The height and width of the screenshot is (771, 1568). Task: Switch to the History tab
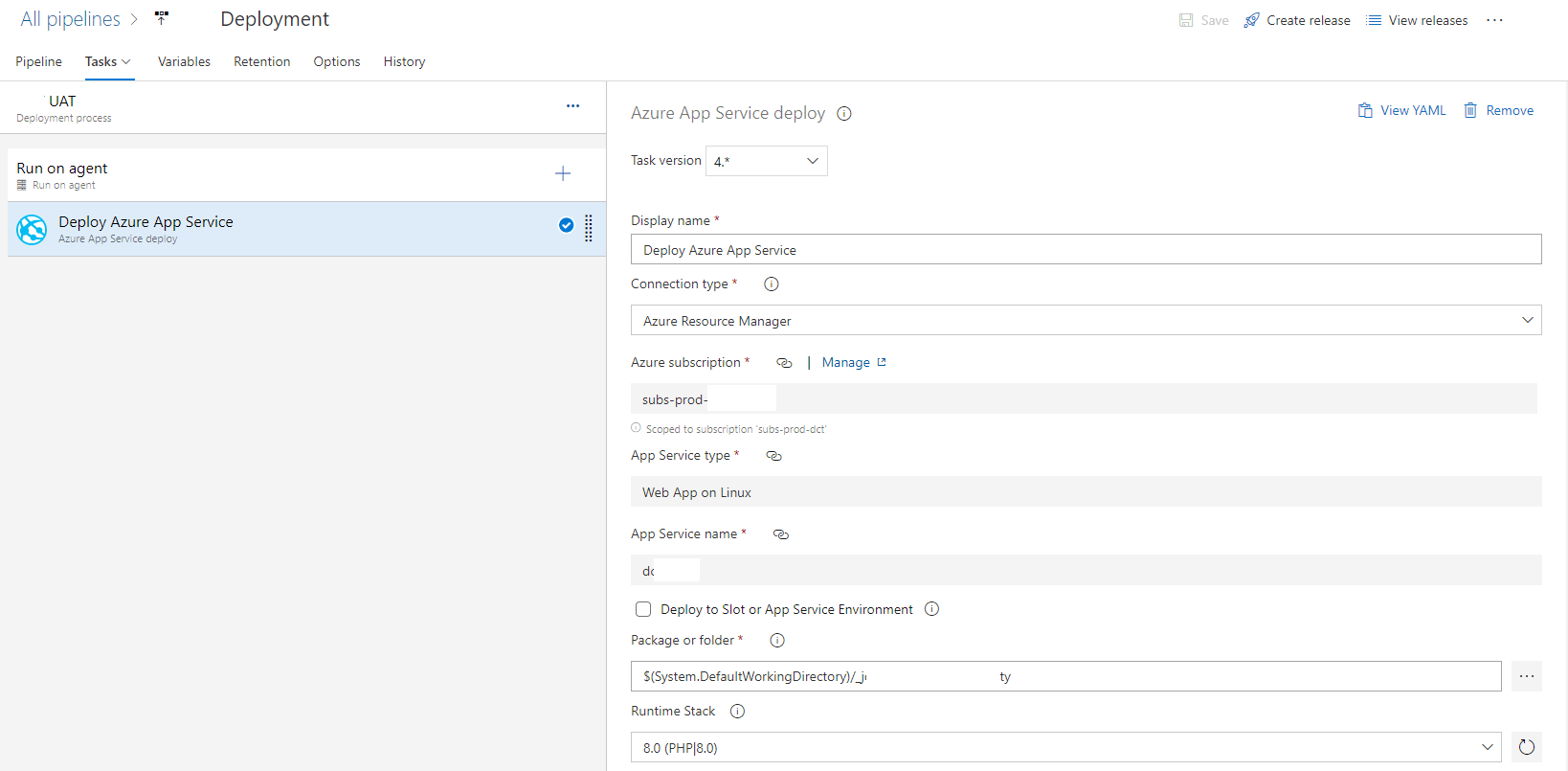(404, 61)
